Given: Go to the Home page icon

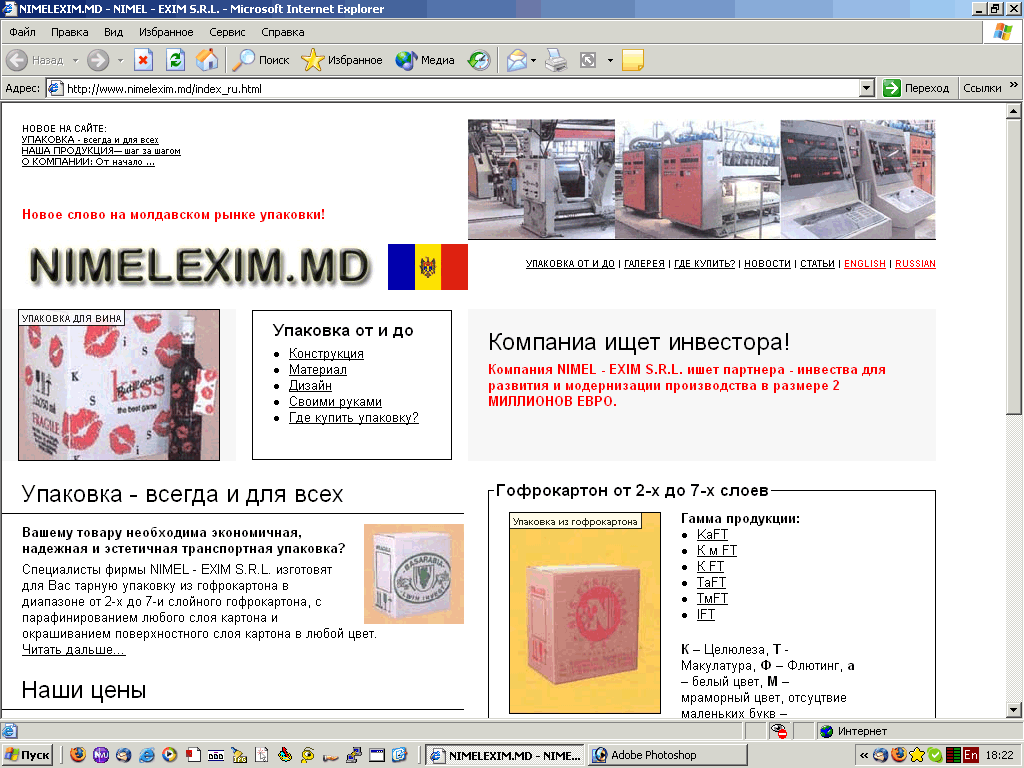Looking at the screenshot, I should pyautogui.click(x=207, y=60).
